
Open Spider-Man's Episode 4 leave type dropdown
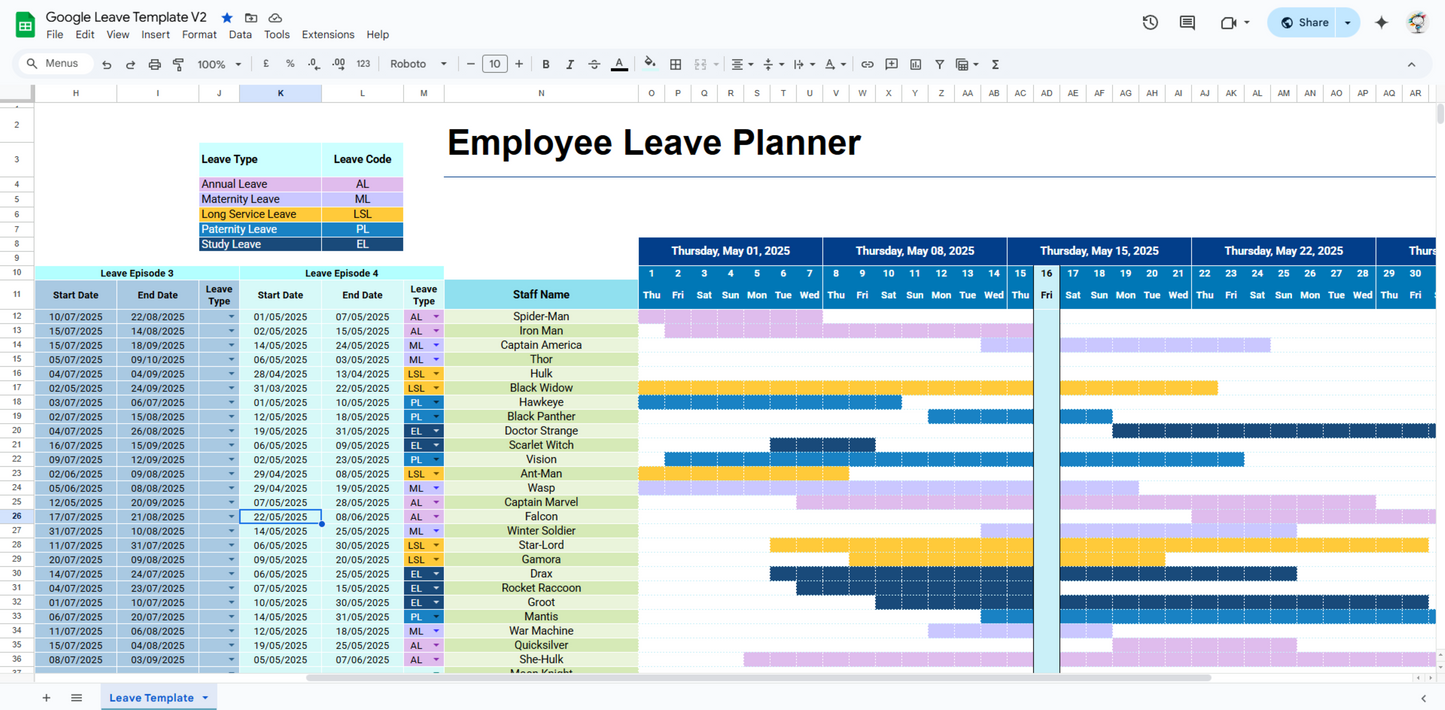coord(436,317)
